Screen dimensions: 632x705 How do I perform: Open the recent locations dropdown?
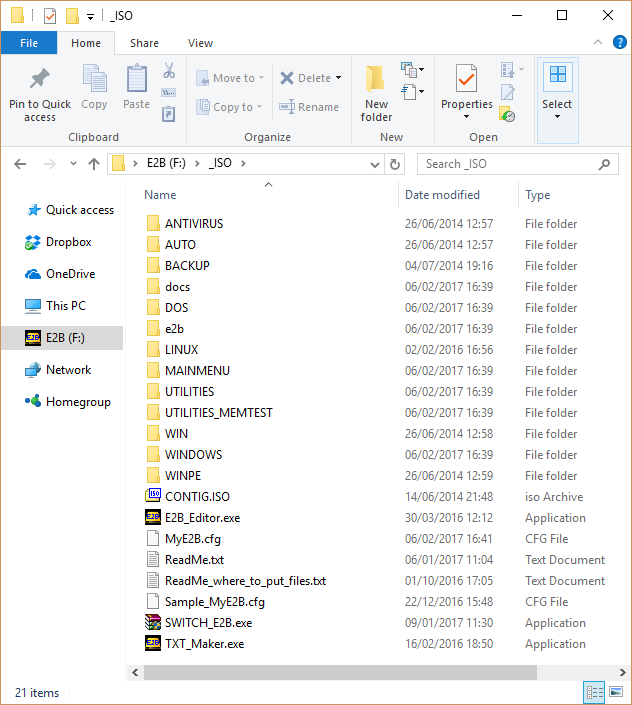(73, 164)
